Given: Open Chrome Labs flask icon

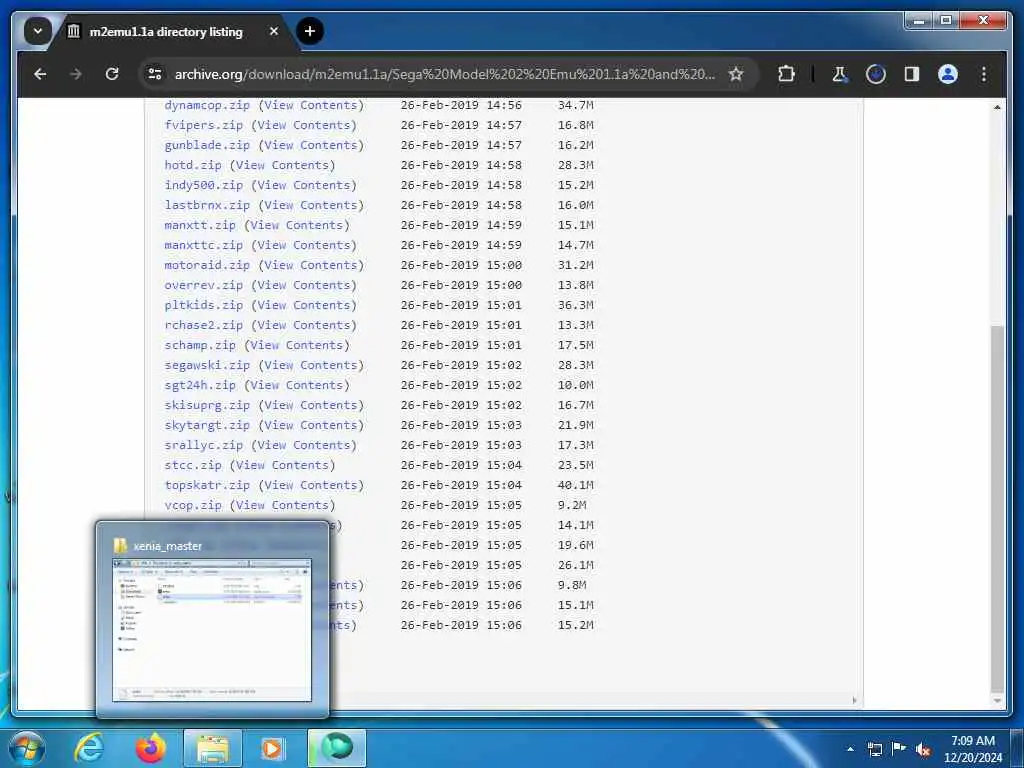Looking at the screenshot, I should [840, 74].
